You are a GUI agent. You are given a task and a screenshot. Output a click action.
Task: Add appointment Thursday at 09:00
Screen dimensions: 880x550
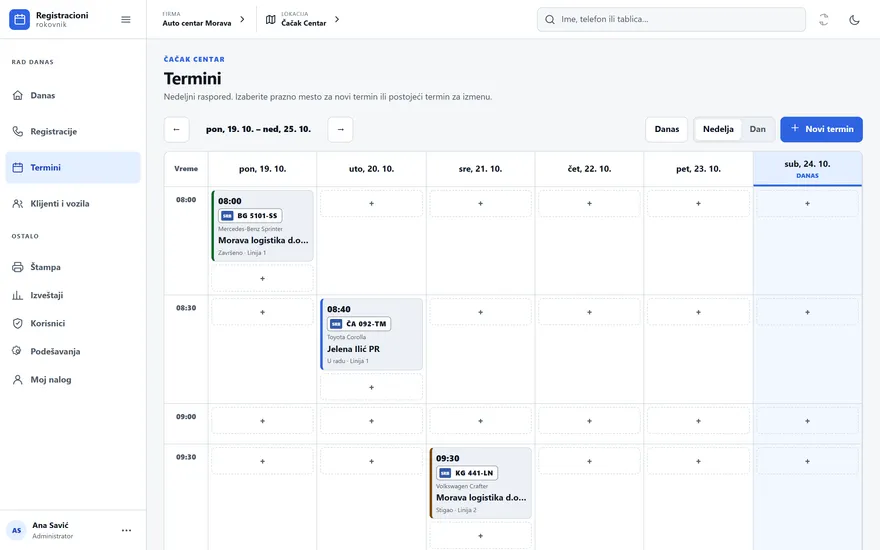tap(589, 421)
